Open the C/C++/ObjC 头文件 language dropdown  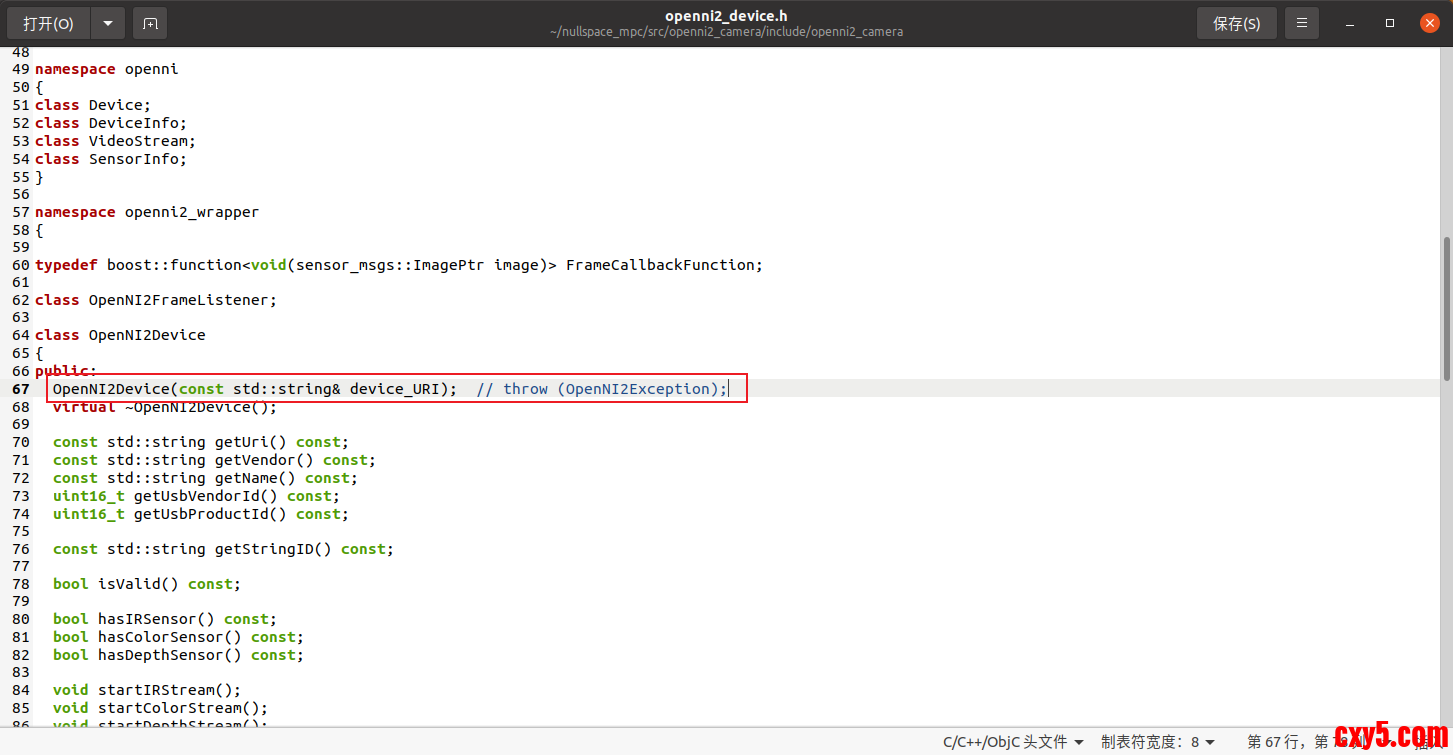coord(1013,742)
